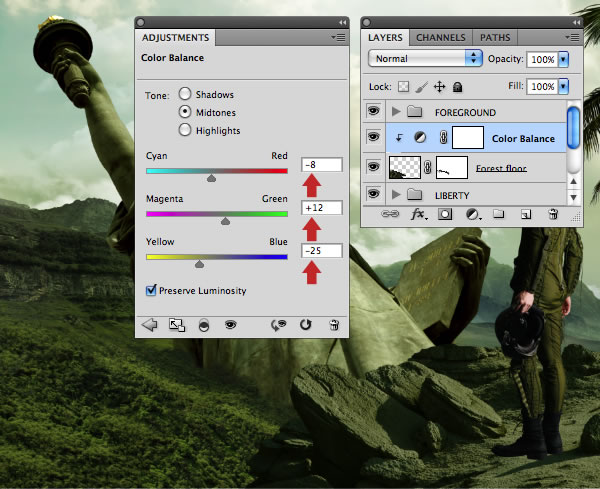Lock transparent pixels icon
This screenshot has height=489, width=600.
[x=403, y=87]
